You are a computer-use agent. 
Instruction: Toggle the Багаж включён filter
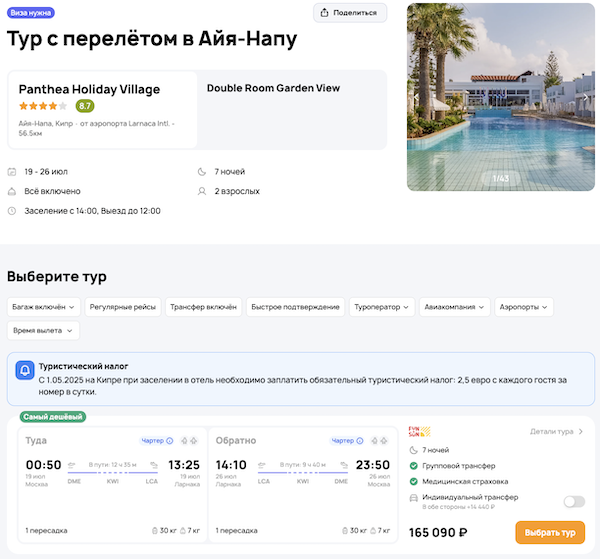(x=41, y=307)
